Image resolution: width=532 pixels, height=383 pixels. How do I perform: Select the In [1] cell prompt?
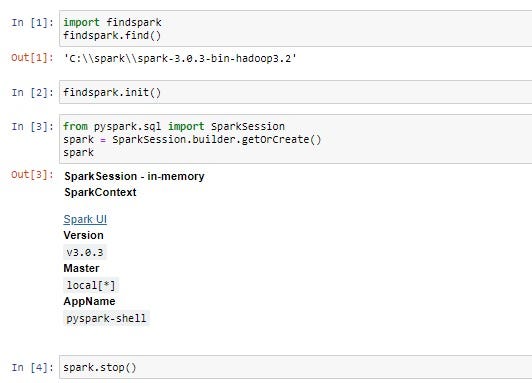[x=33, y=23]
